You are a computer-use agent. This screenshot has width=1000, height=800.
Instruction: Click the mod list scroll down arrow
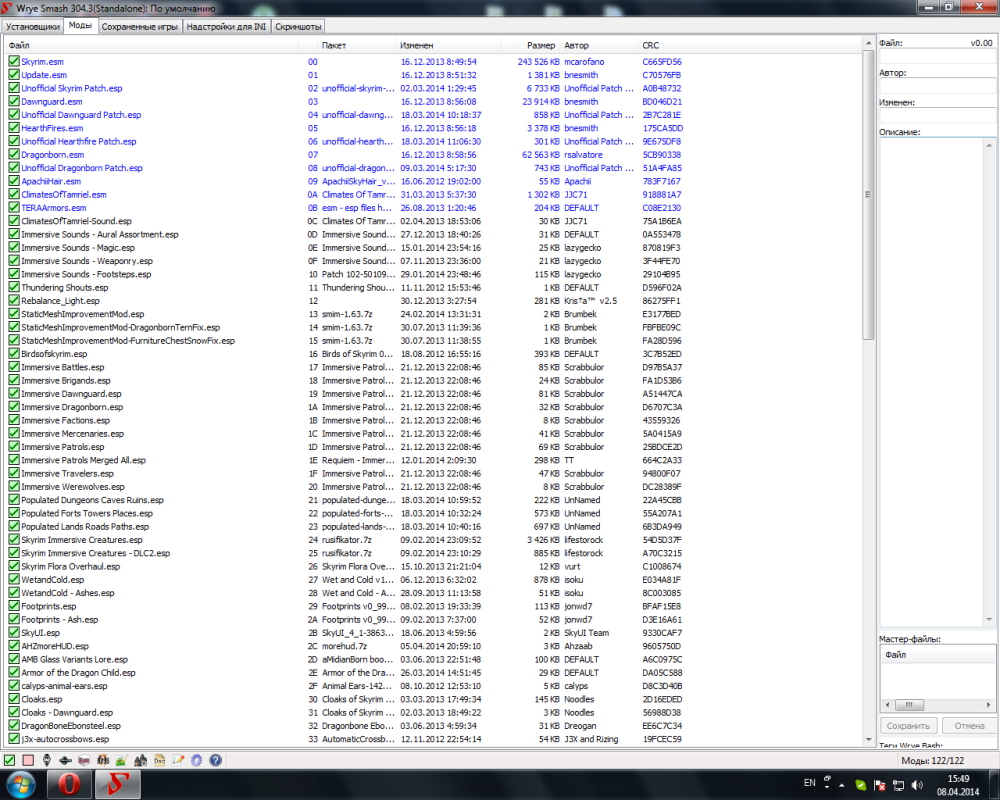[x=868, y=740]
